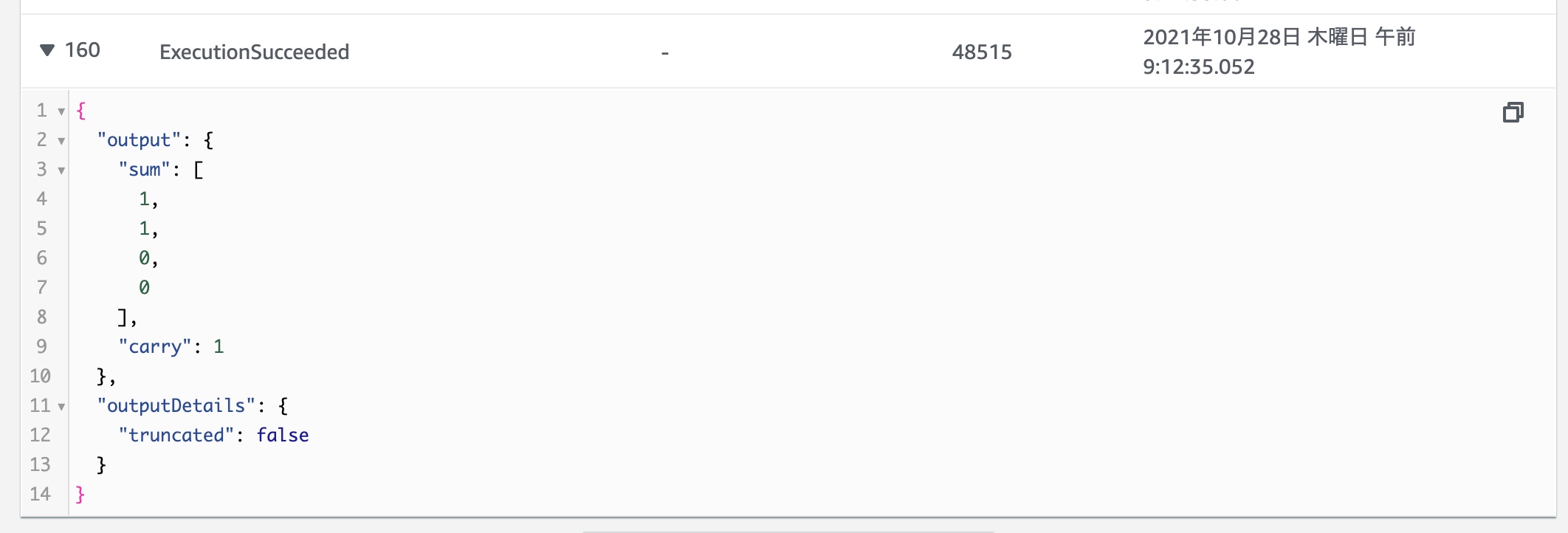Viewport: 1568px width, 533px height.
Task: Collapse the "sum" array fold arrow
Action: (x=61, y=171)
